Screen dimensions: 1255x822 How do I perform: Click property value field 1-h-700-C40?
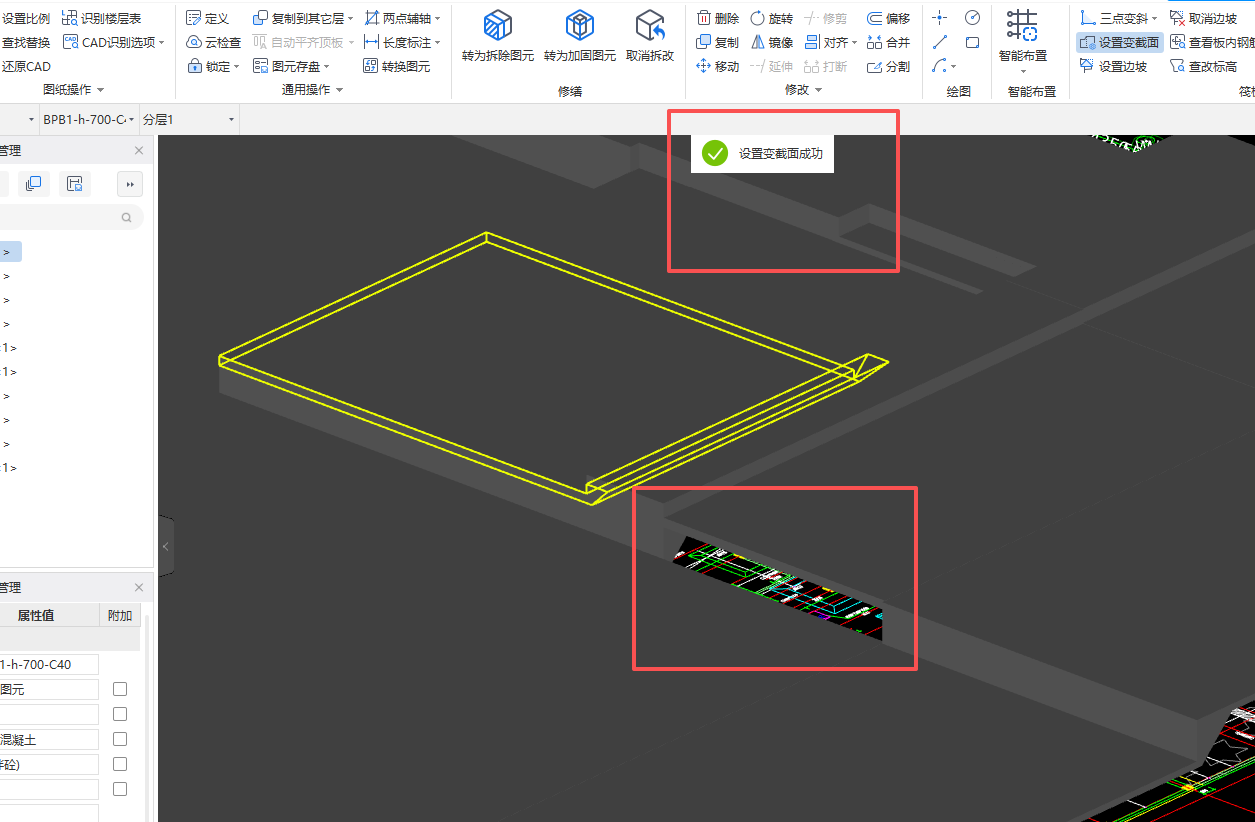click(x=49, y=664)
